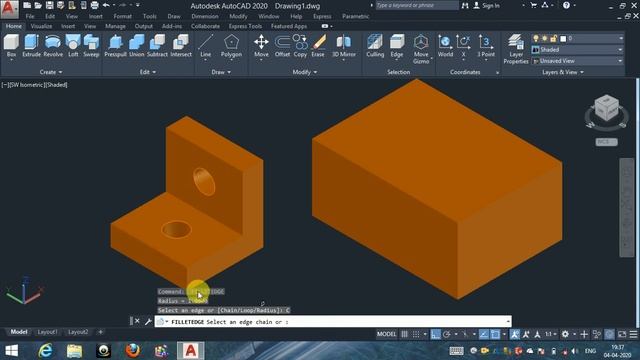Viewport: 640px width, 360px height.
Task: Select the Loft tool
Action: point(73,46)
